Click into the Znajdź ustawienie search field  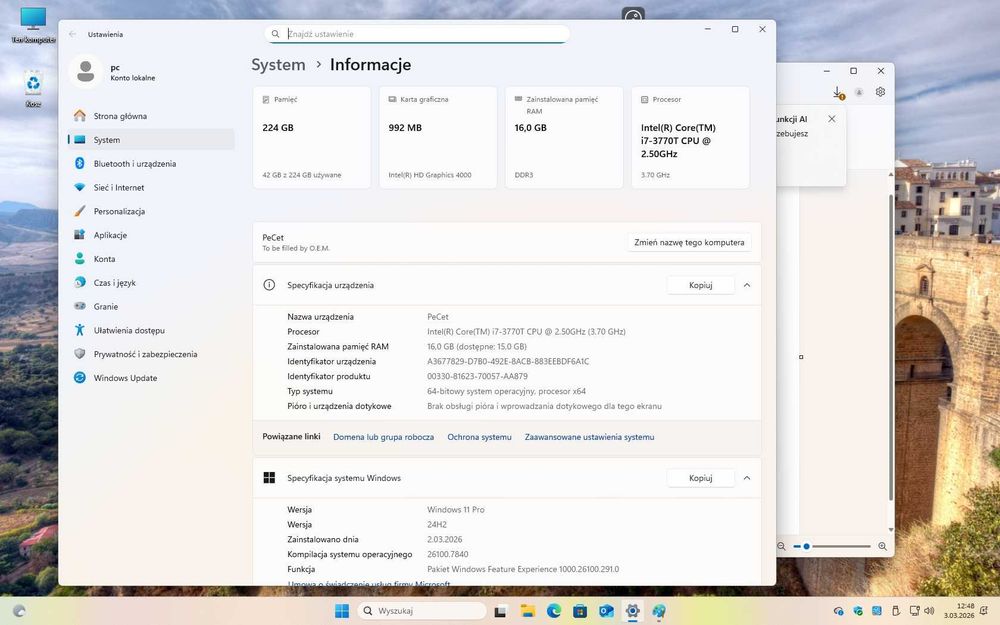417,34
